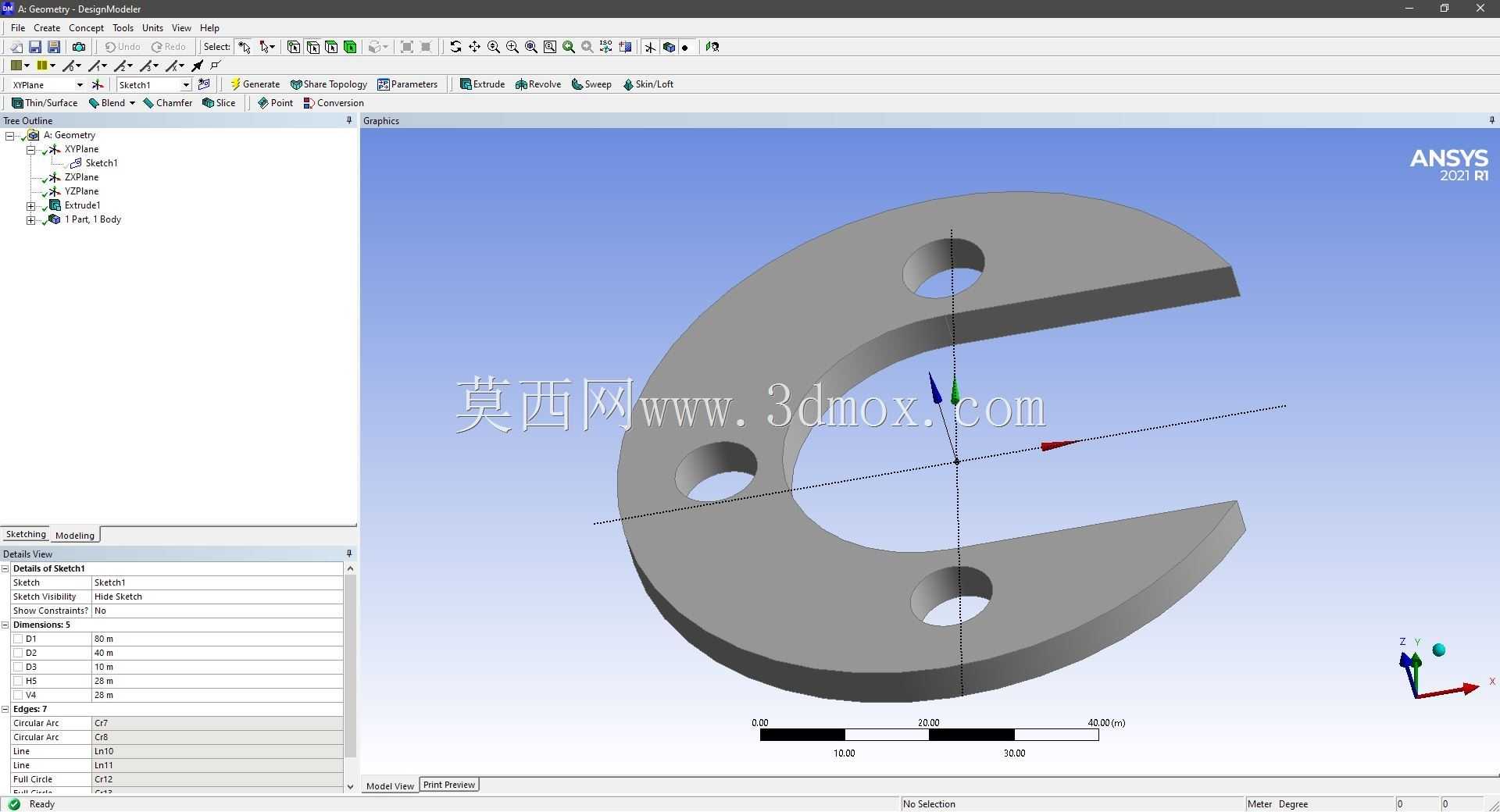Click the Save project icon
Screen dimensions: 1500x812
coord(35,47)
